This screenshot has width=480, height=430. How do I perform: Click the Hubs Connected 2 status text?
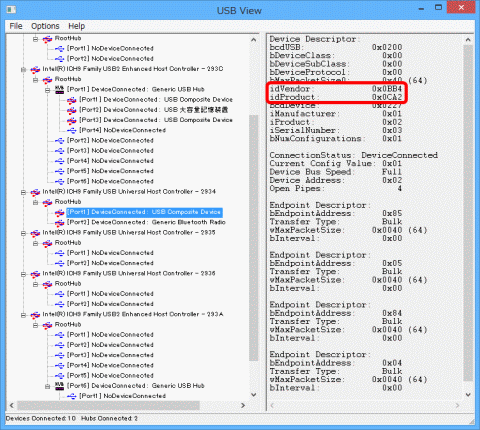coord(109,418)
